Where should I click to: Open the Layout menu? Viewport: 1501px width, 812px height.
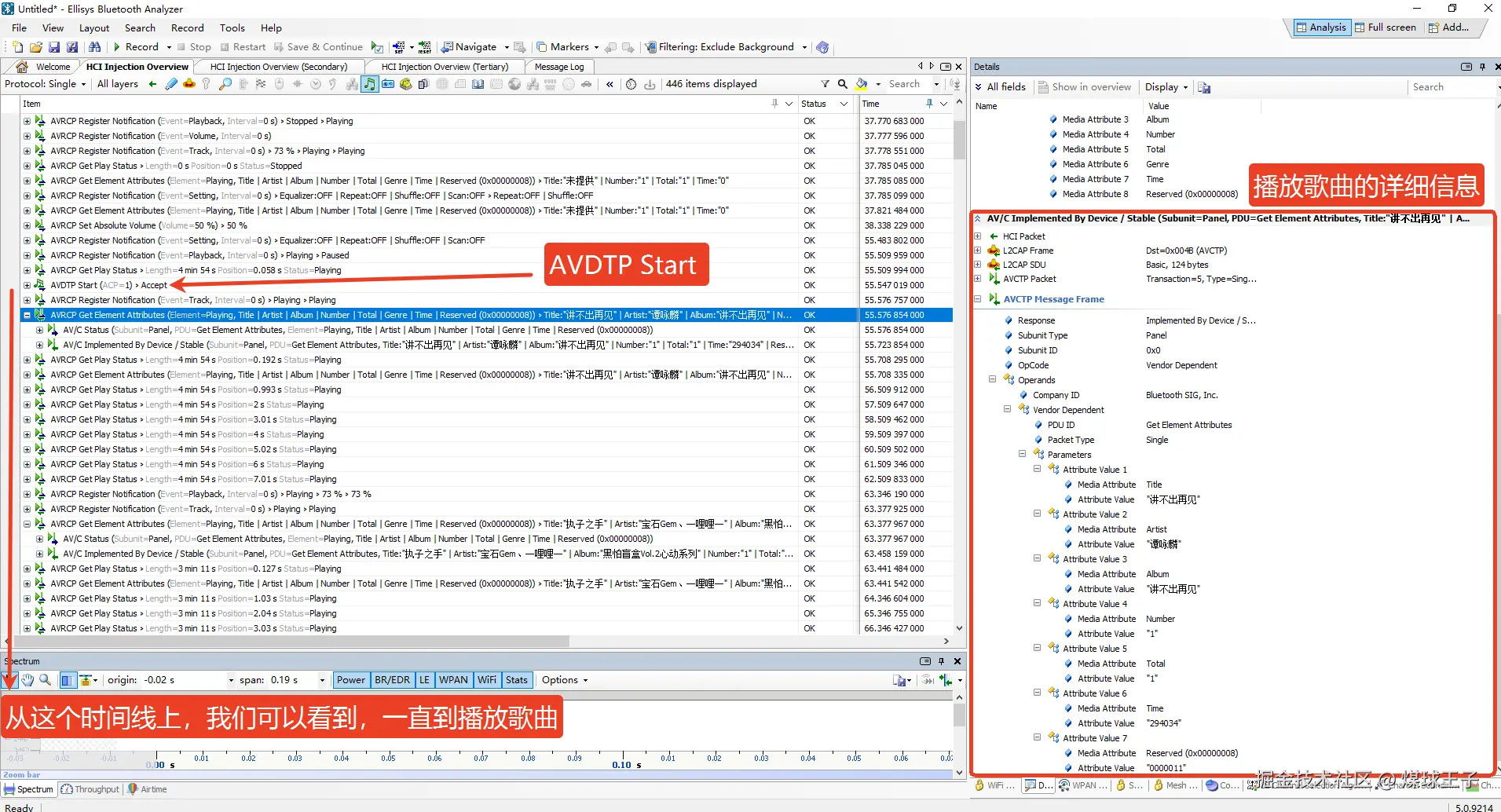(x=94, y=27)
